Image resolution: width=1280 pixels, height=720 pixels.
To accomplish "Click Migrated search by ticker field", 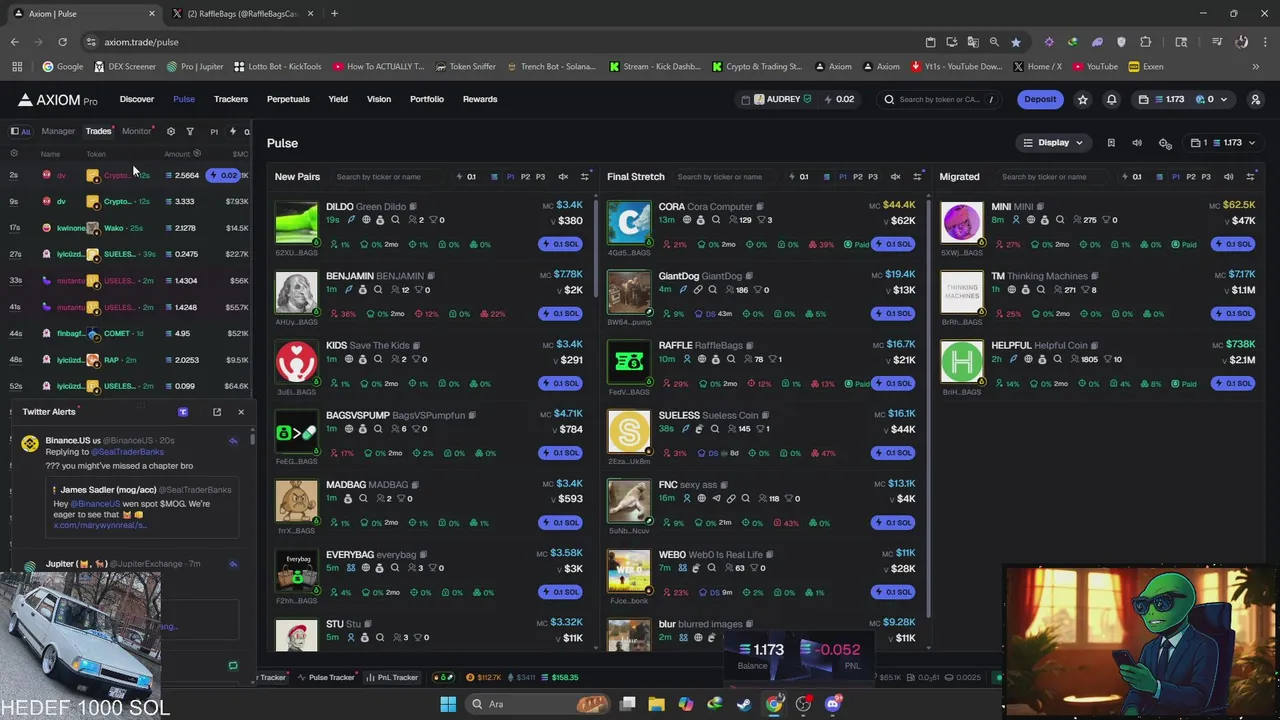I will [1055, 177].
